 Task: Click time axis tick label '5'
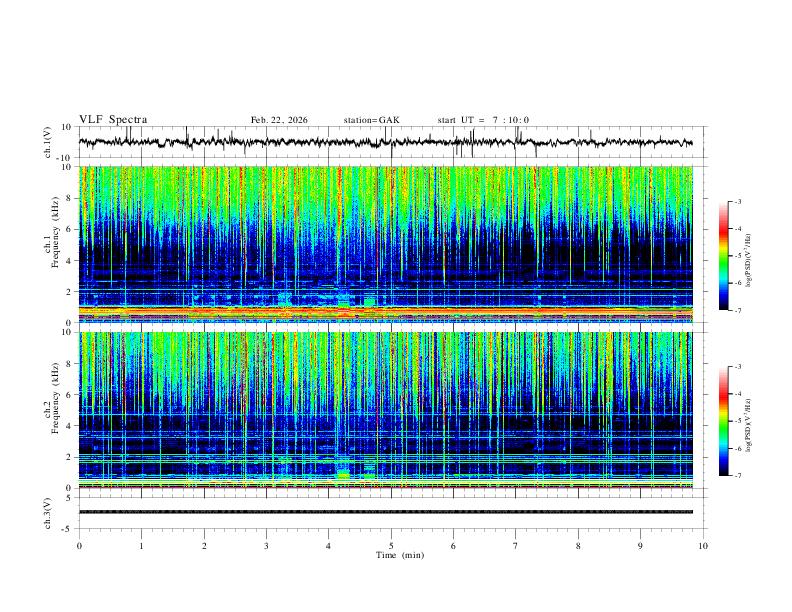(391, 546)
